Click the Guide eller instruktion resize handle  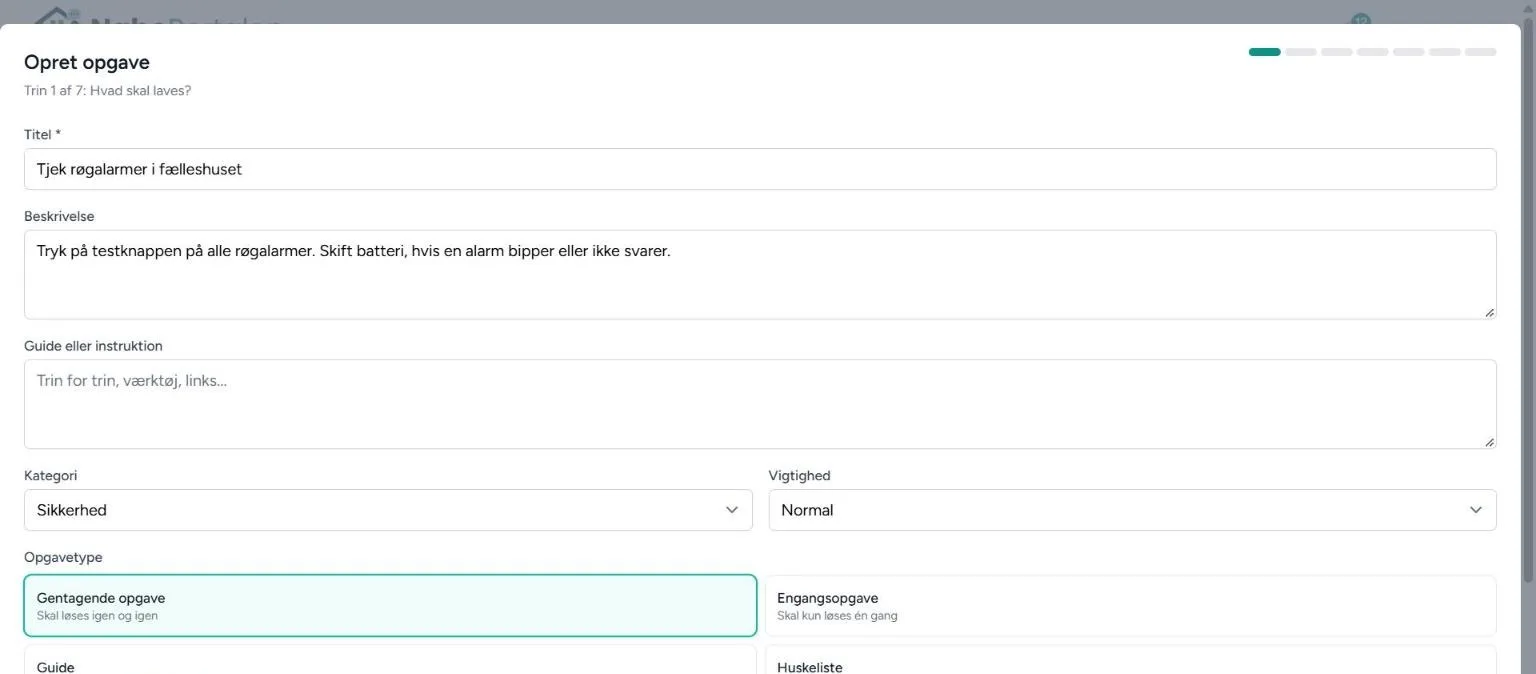pos(1489,441)
